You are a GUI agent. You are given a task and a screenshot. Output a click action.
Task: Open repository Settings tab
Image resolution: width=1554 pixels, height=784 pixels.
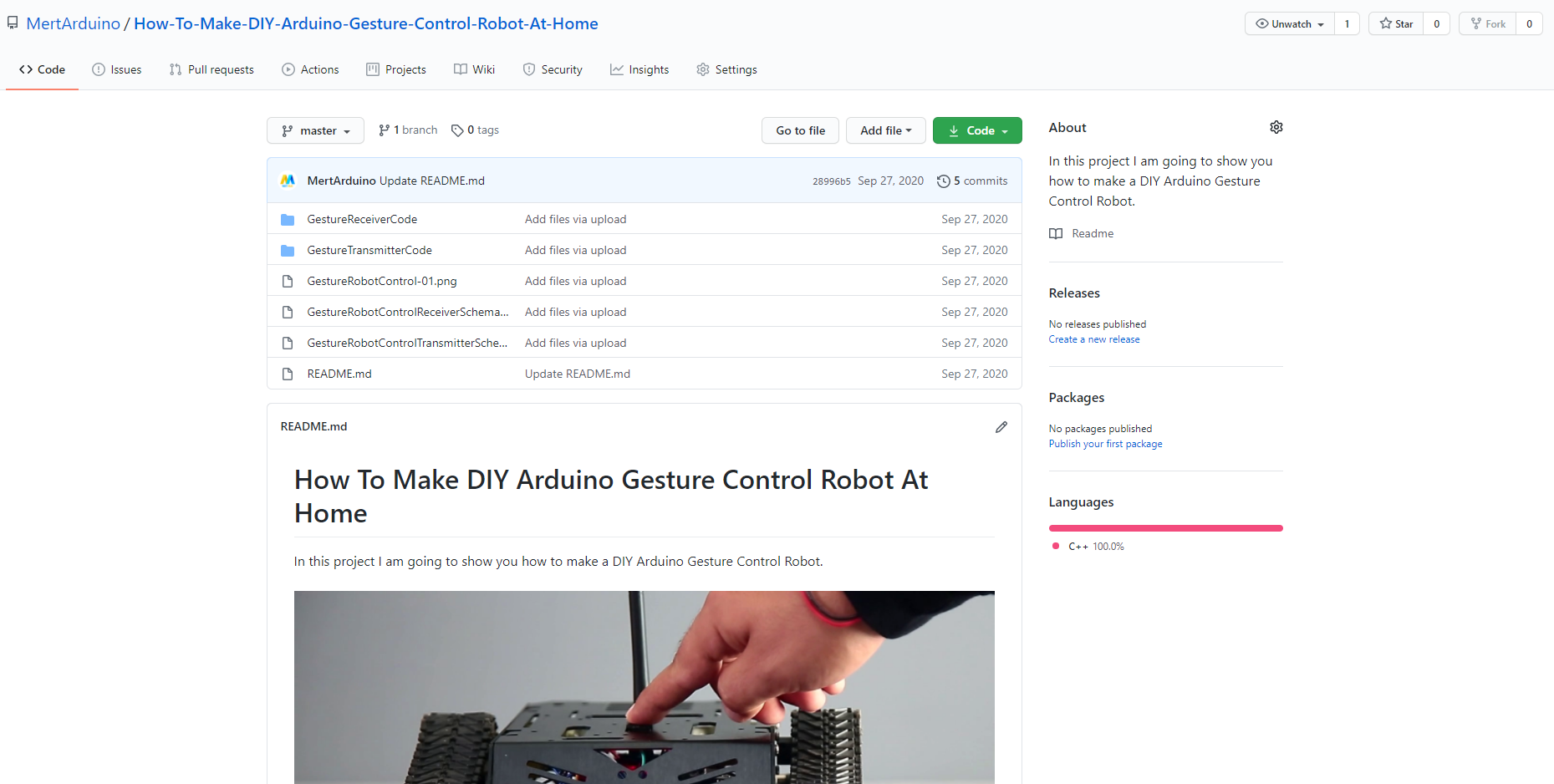[x=726, y=69]
